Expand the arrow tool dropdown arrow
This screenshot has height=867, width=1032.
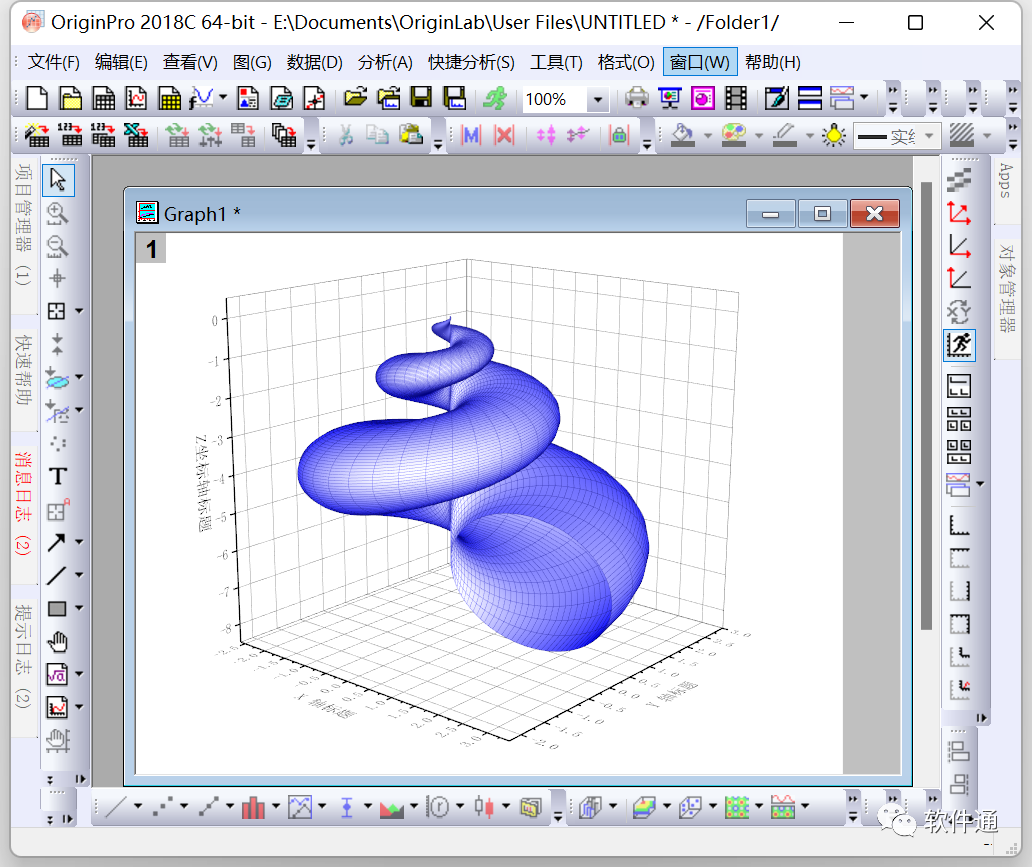tap(80, 542)
